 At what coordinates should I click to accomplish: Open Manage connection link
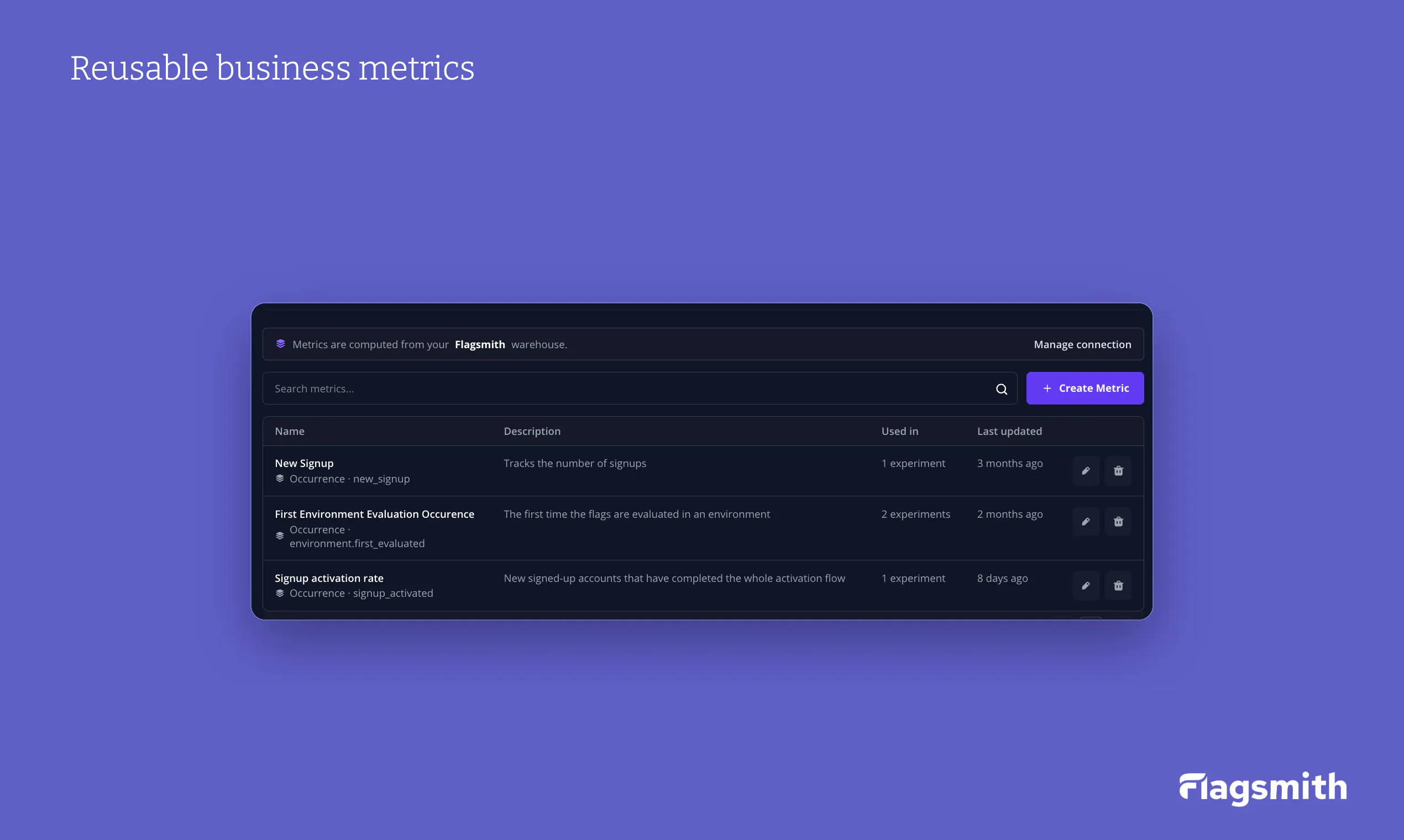click(x=1082, y=344)
